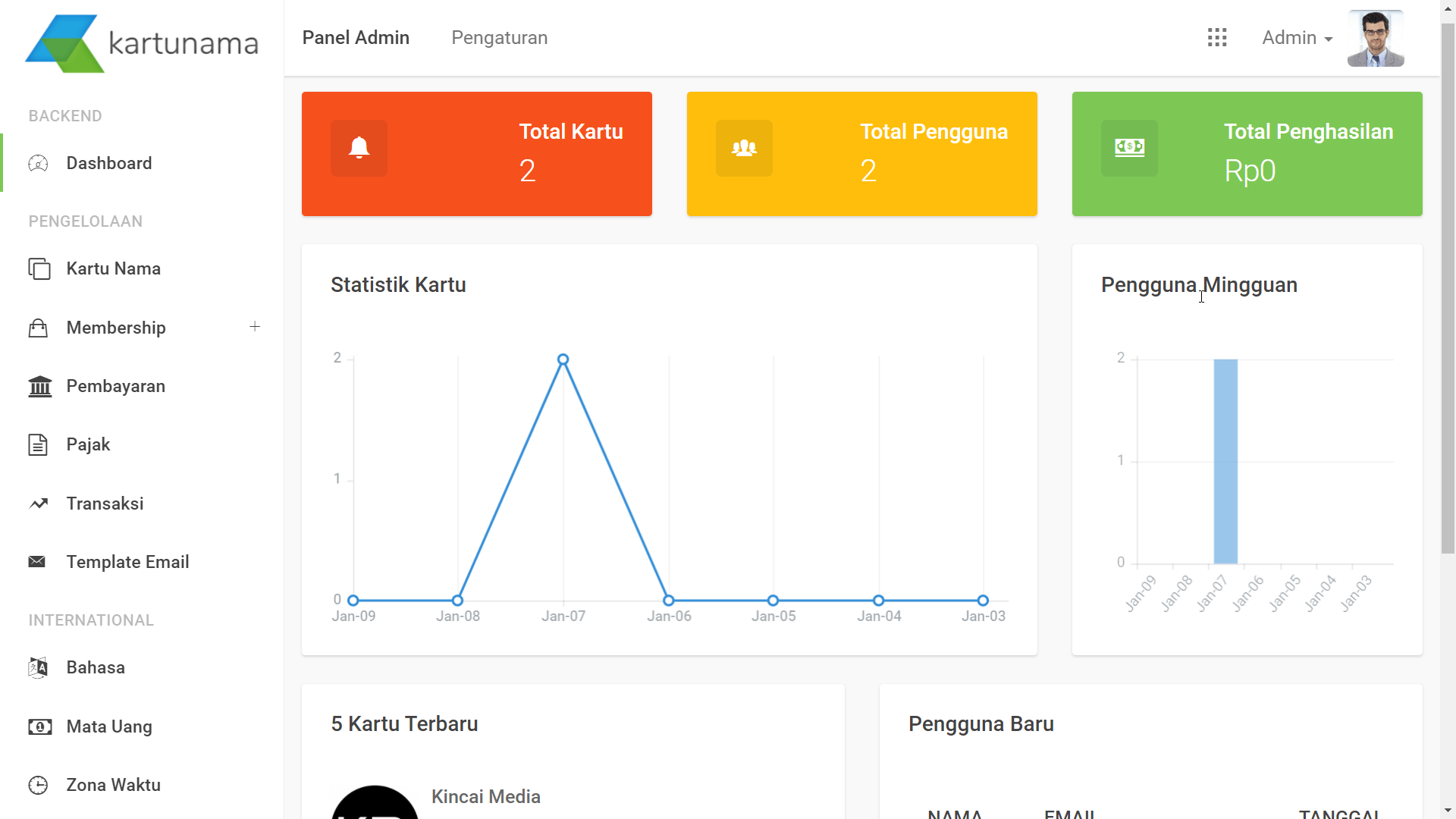Click the Kincai Media card avatar
1456x819 pixels.
click(375, 802)
